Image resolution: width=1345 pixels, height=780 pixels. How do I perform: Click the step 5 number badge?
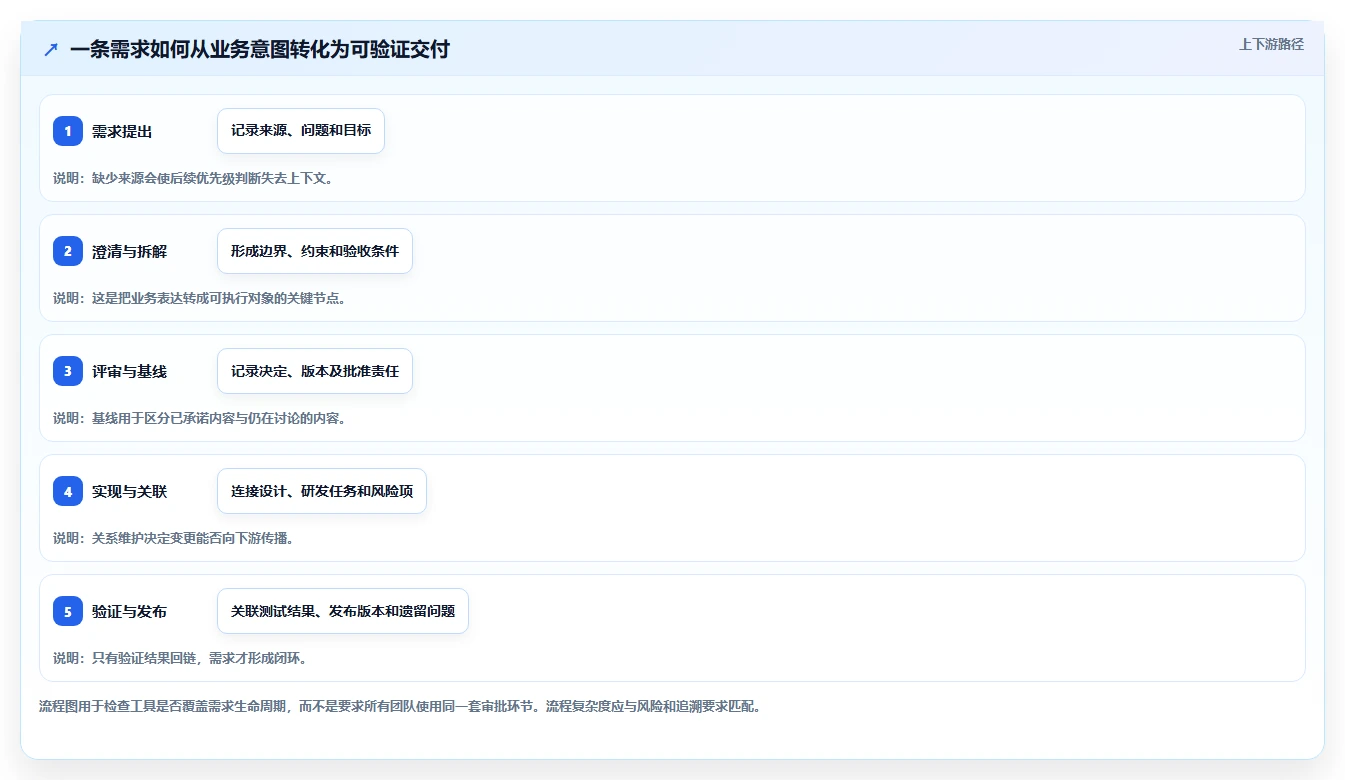coord(68,611)
